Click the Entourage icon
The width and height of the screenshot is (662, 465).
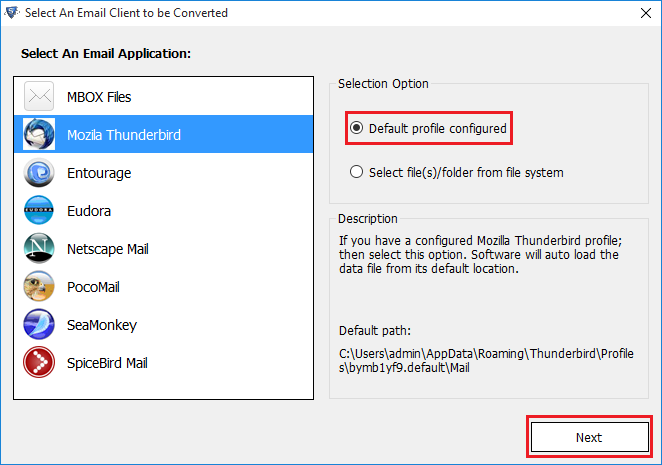[x=39, y=173]
